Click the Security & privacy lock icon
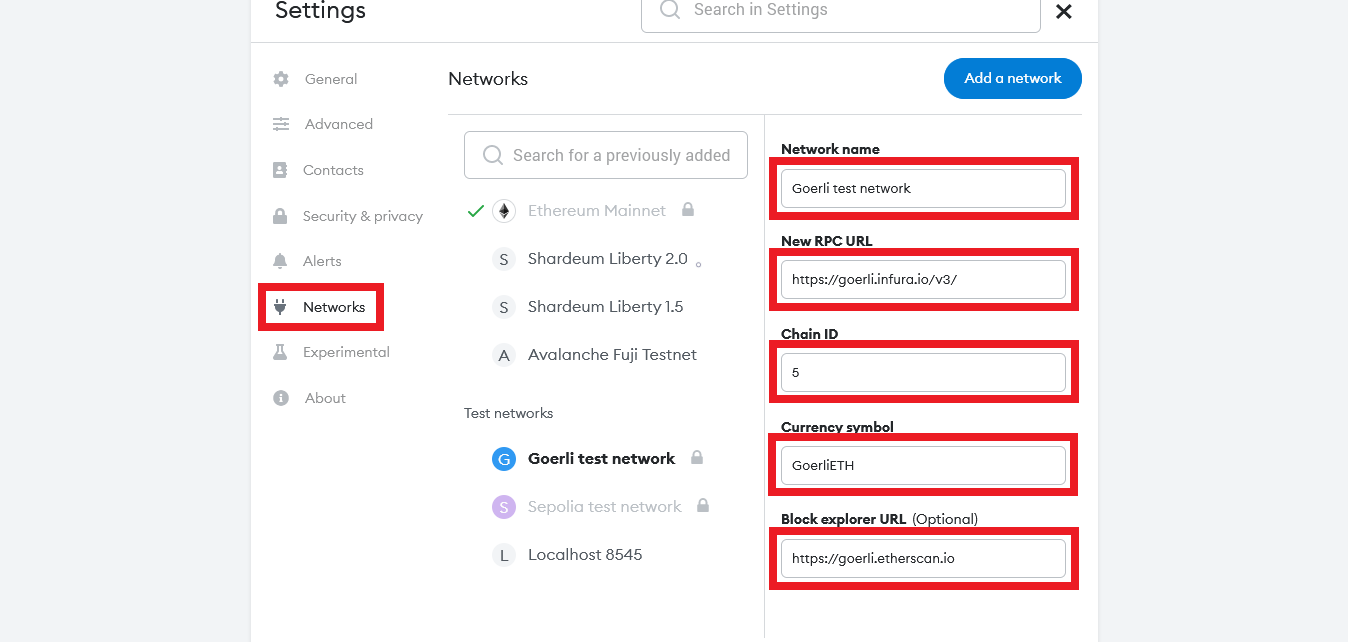Screen dimensions: 1348x642 click(x=281, y=216)
